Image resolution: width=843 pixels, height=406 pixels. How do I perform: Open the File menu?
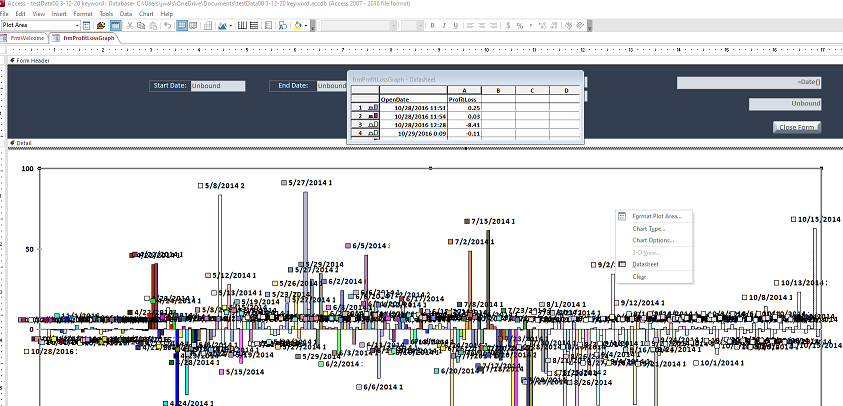point(4,14)
